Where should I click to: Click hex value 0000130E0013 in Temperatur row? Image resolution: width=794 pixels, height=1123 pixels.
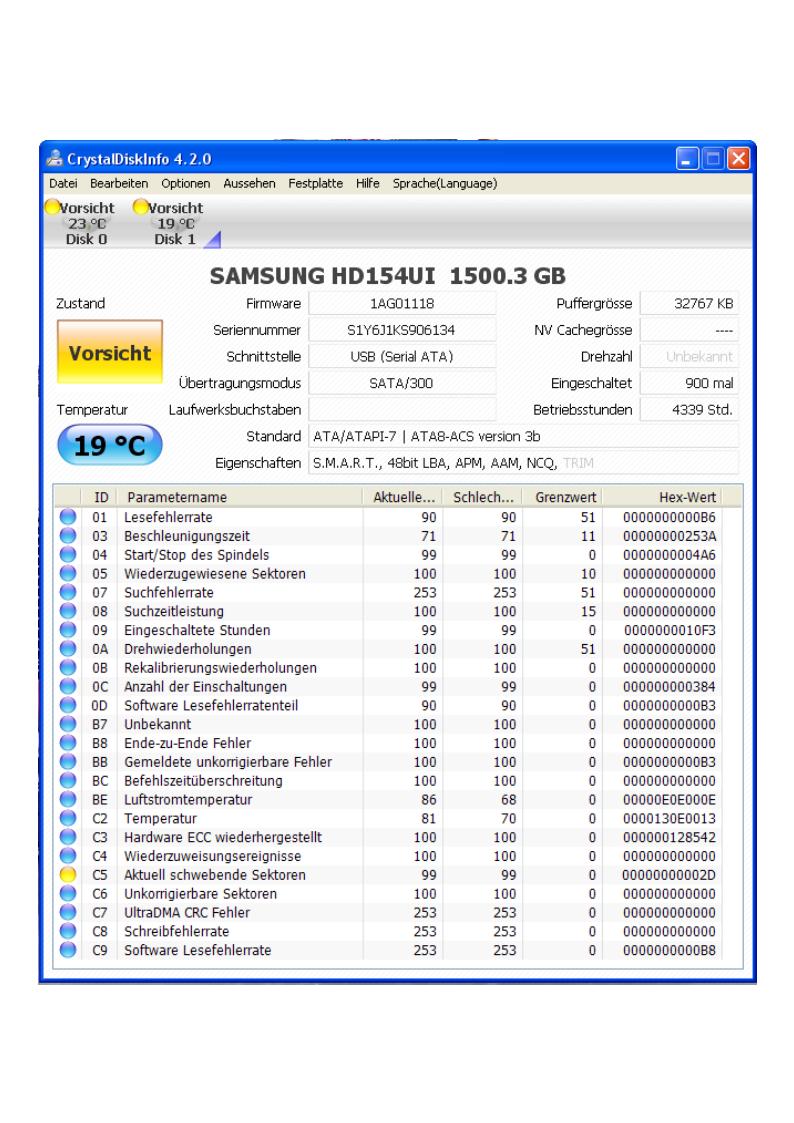click(x=669, y=818)
